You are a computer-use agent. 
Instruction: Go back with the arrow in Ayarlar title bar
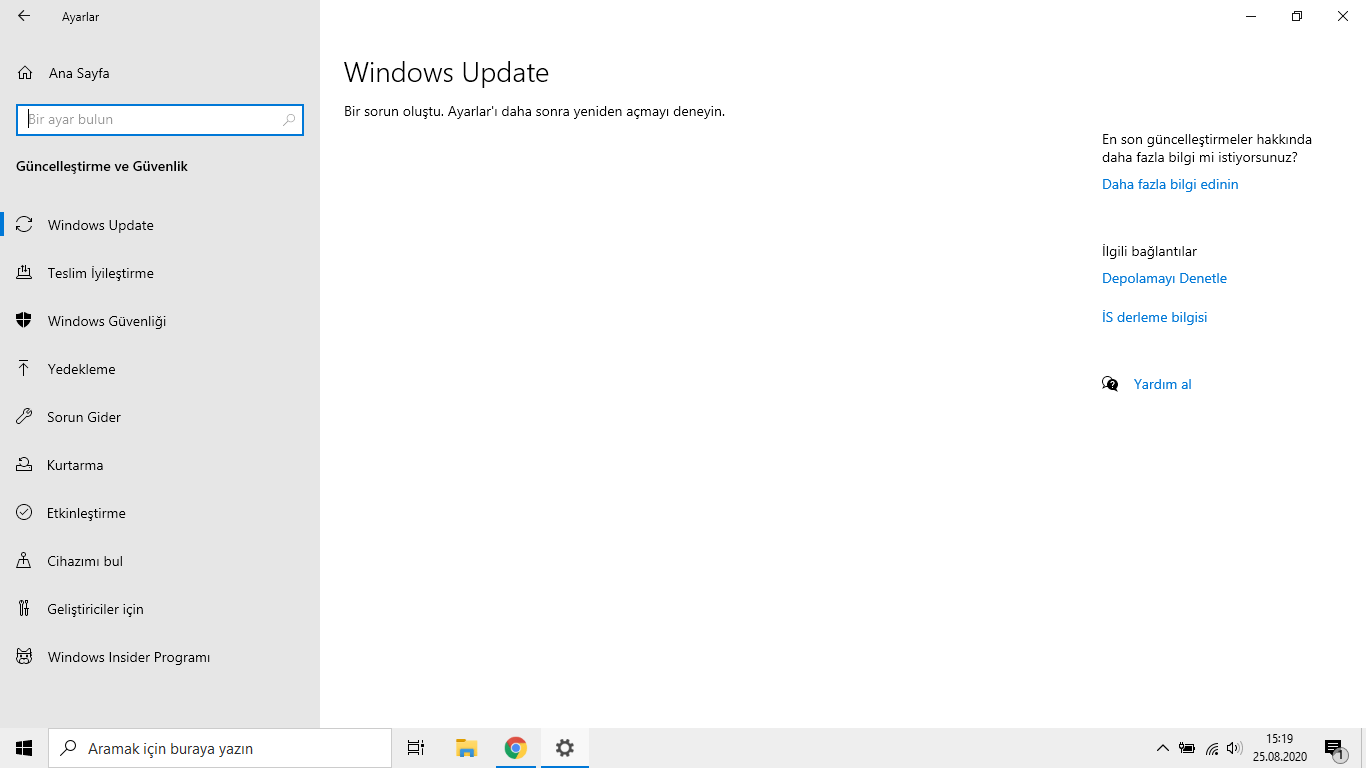click(24, 16)
